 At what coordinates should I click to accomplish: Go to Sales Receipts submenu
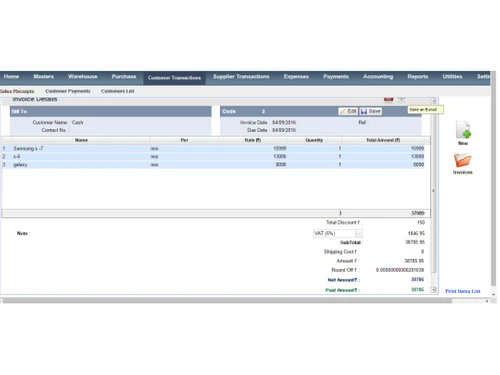(17, 91)
